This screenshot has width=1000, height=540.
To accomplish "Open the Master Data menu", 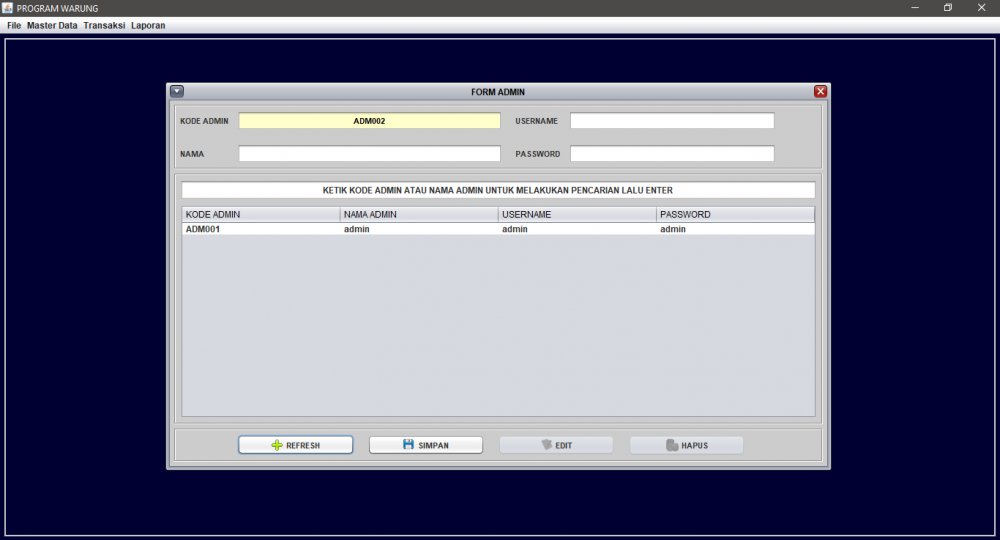I will [52, 25].
